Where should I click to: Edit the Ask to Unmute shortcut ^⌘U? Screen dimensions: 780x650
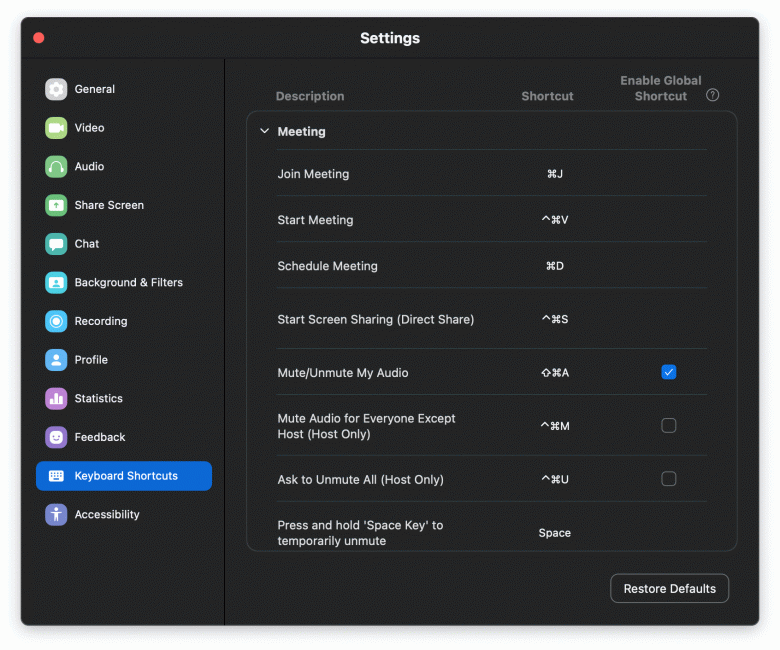click(555, 479)
